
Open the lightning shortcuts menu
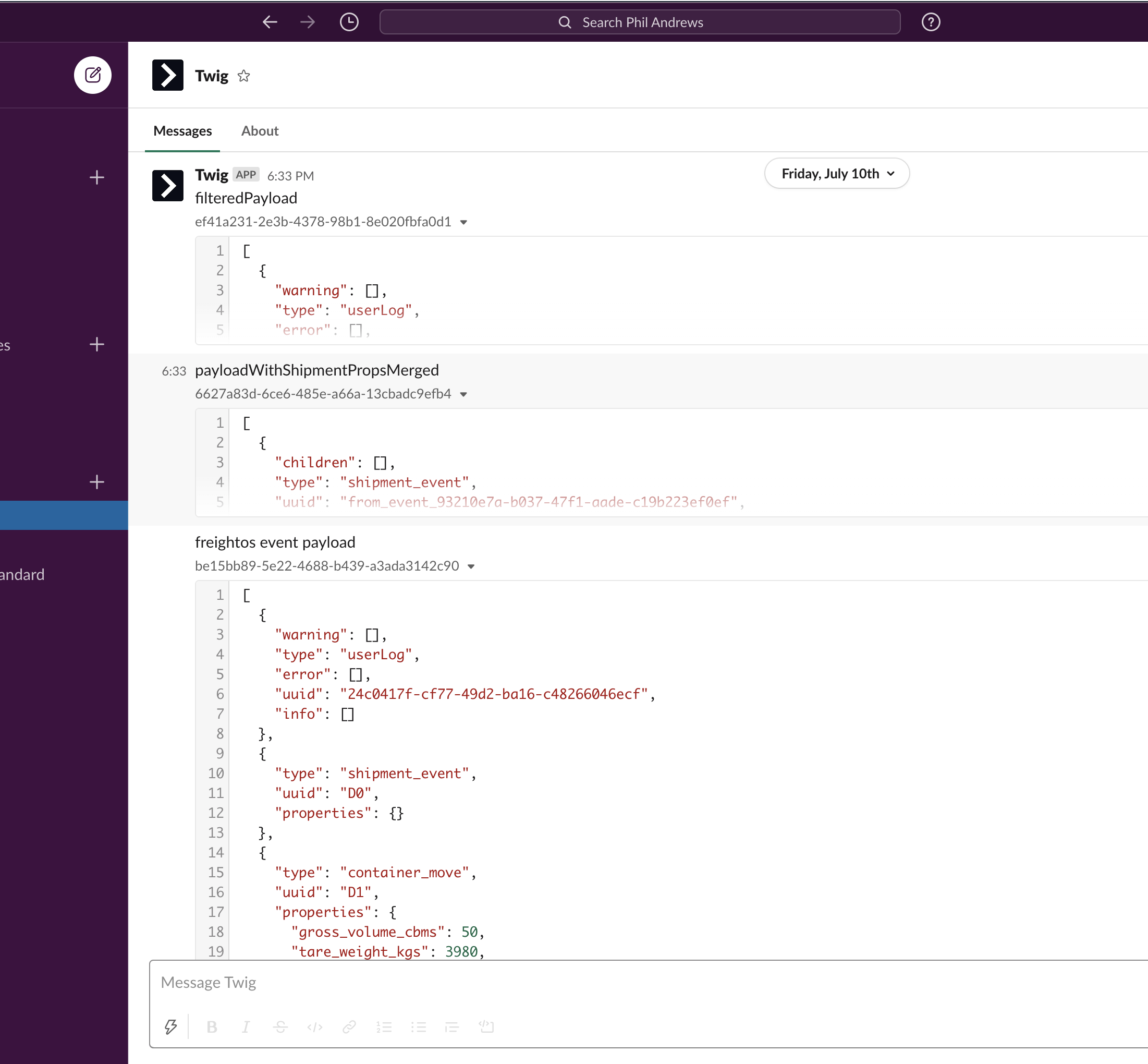[x=171, y=1026]
